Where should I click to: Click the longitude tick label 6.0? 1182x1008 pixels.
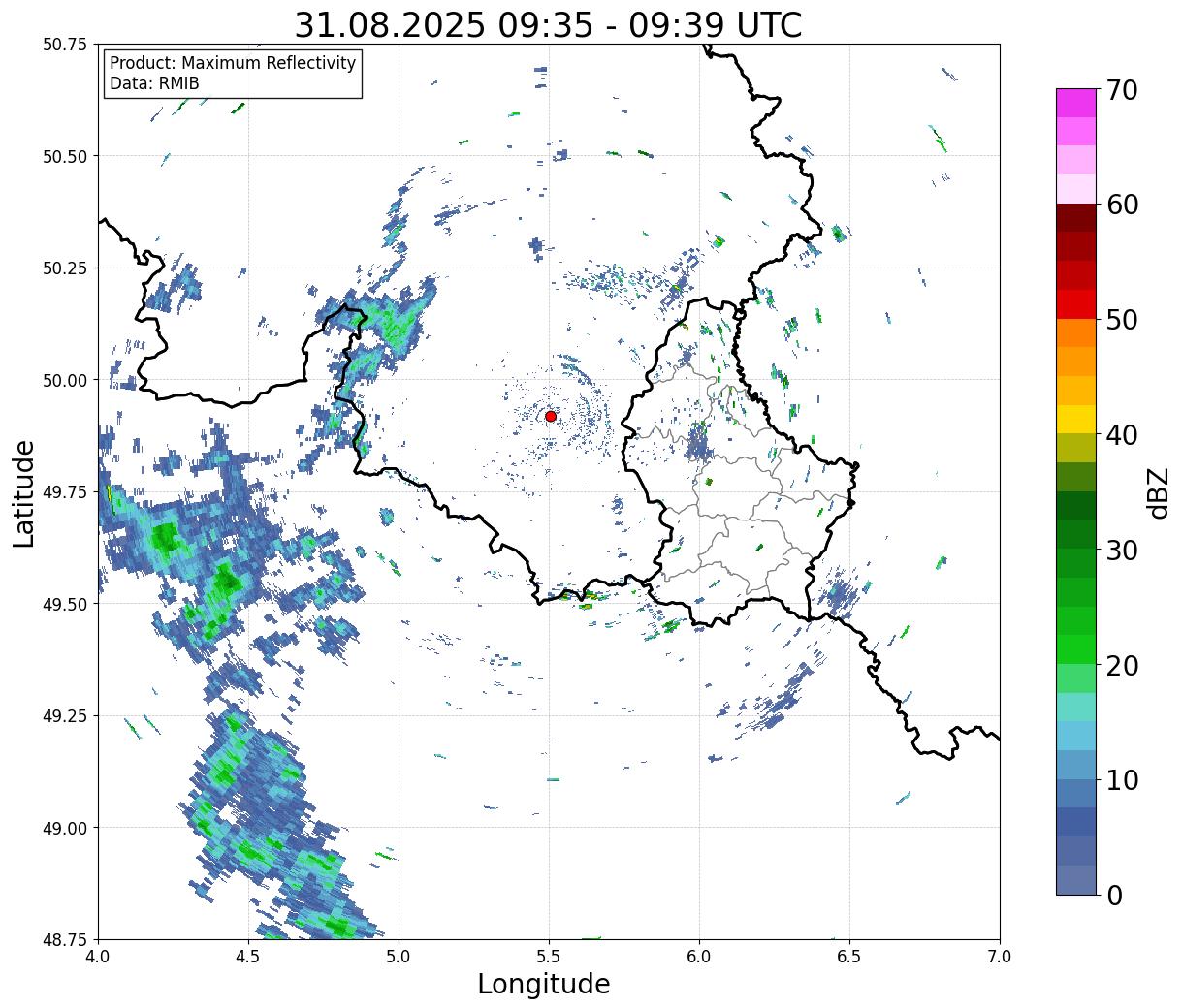(x=699, y=957)
